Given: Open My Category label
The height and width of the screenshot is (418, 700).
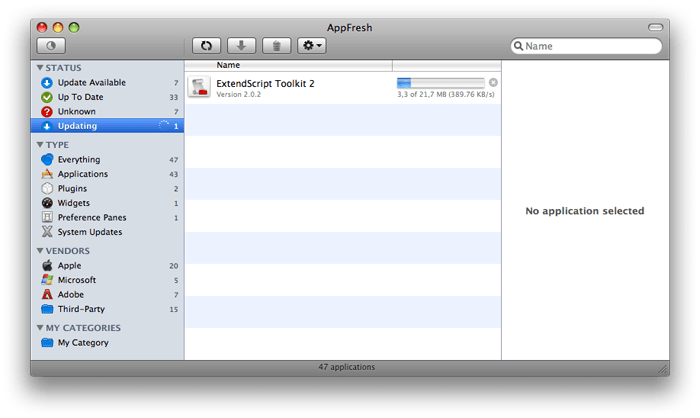Looking at the screenshot, I should (x=83, y=343).
